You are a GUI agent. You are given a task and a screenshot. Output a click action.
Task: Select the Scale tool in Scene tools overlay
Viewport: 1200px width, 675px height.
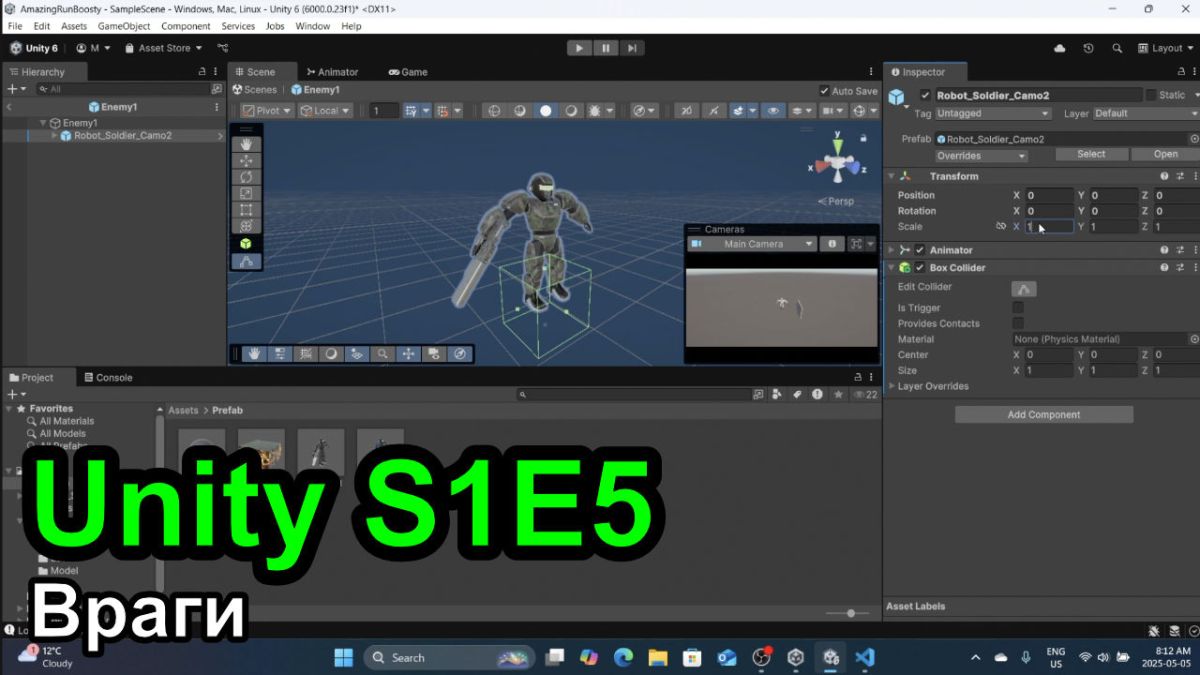point(246,194)
